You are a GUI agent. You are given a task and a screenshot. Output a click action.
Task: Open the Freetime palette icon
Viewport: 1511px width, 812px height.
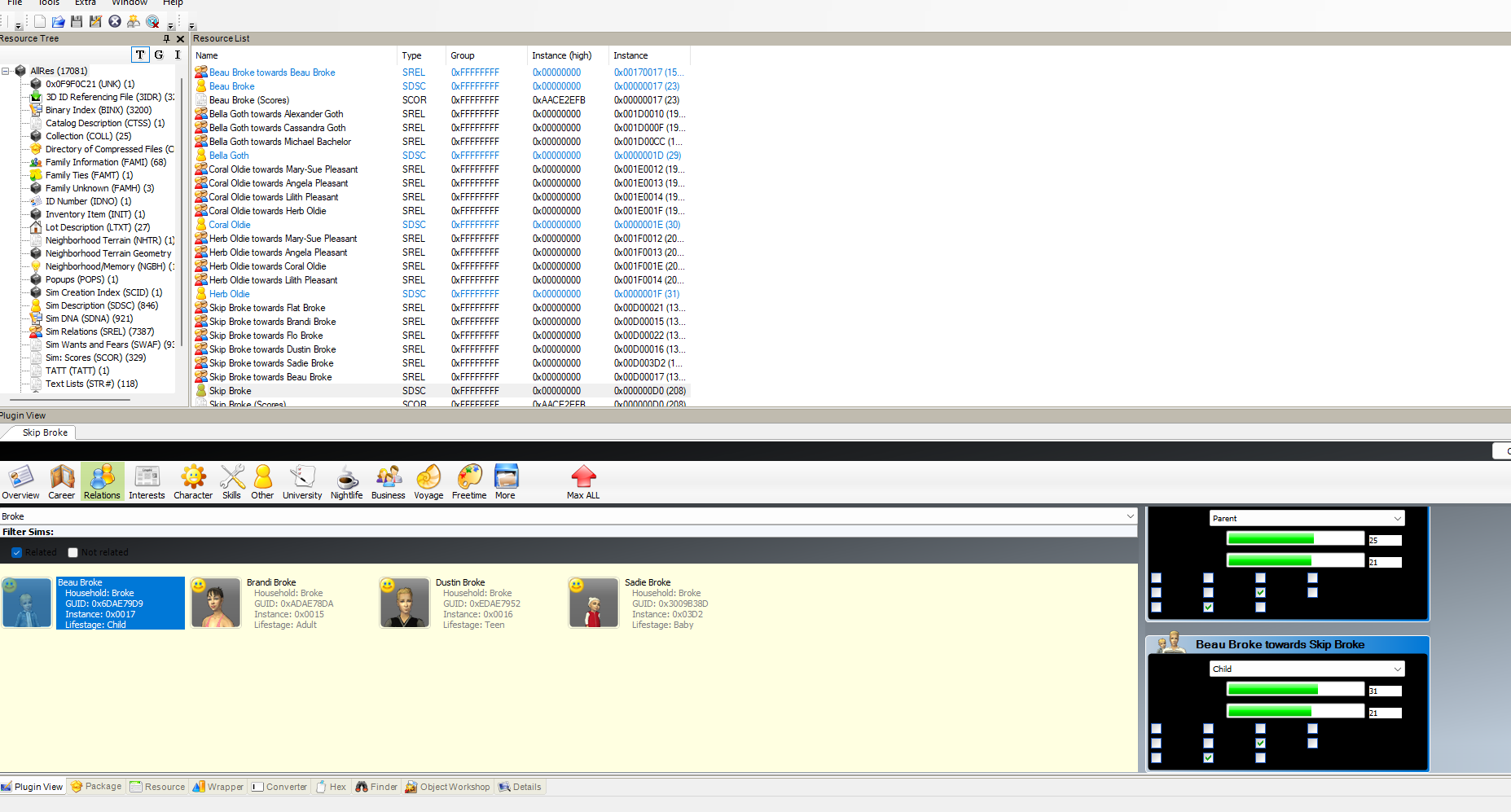click(x=469, y=482)
